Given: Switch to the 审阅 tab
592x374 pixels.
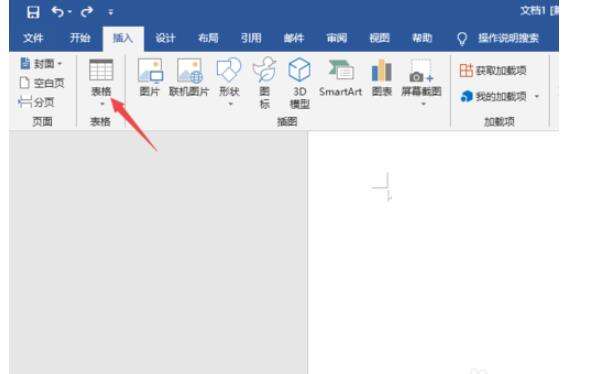Looking at the screenshot, I should point(337,38).
